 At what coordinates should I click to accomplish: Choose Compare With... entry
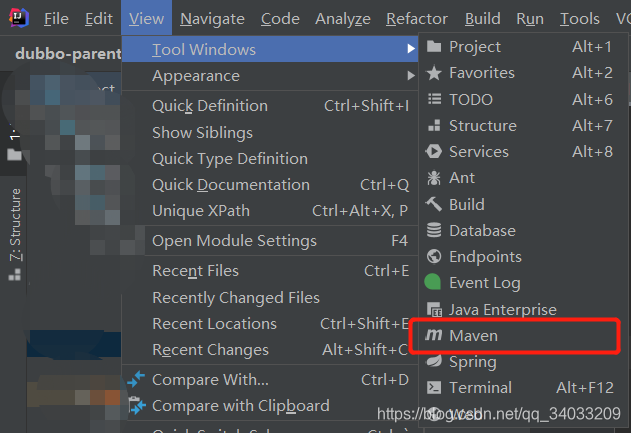tap(270, 379)
